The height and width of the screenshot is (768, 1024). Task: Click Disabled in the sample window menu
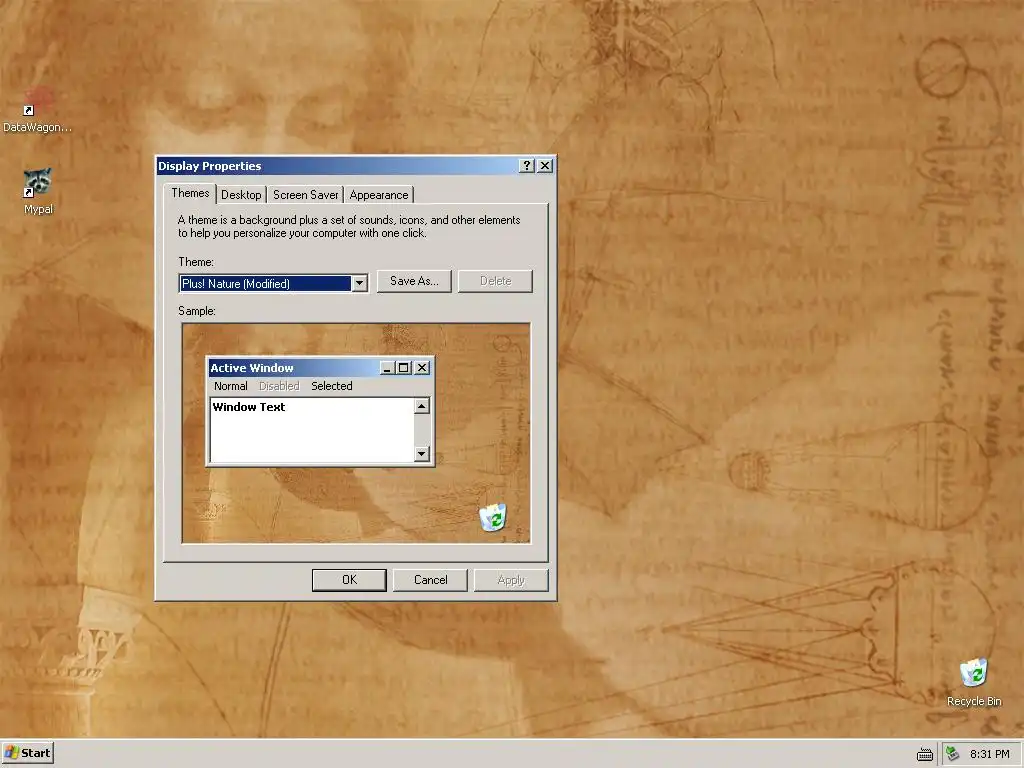279,386
